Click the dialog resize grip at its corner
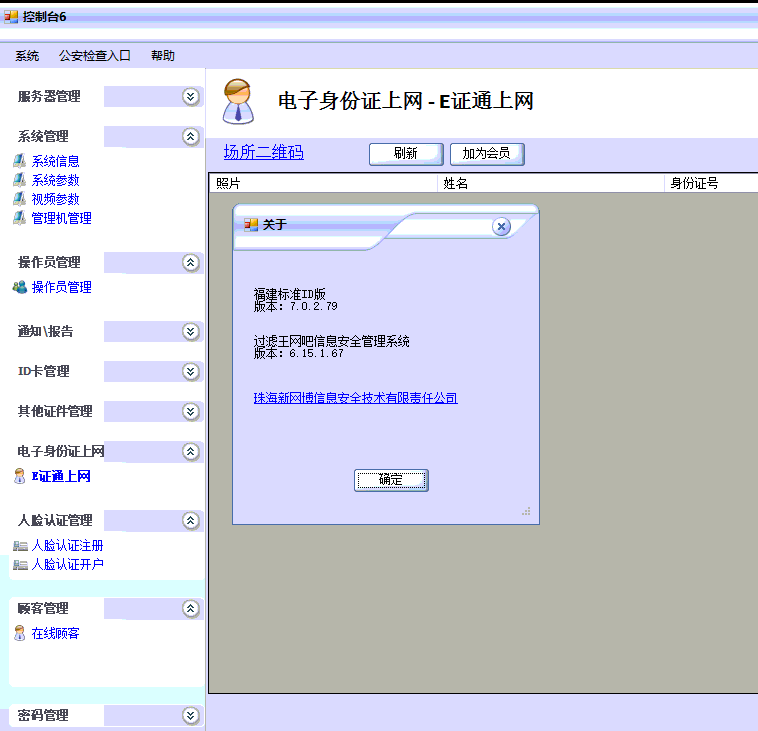The height and width of the screenshot is (731, 758). [526, 512]
